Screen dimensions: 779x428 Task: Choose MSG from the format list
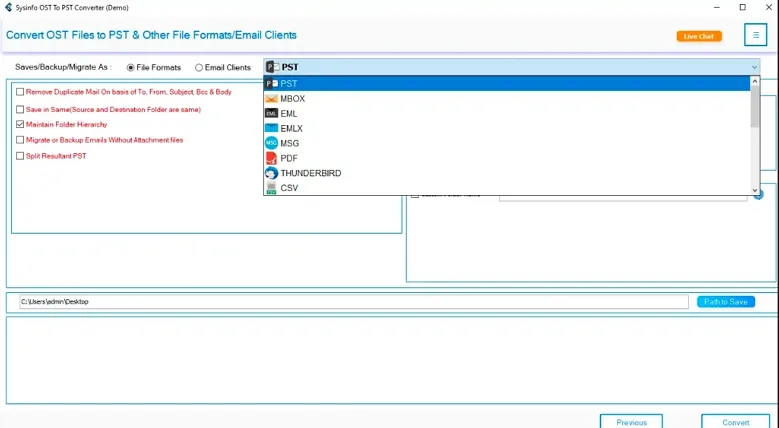[x=507, y=143]
